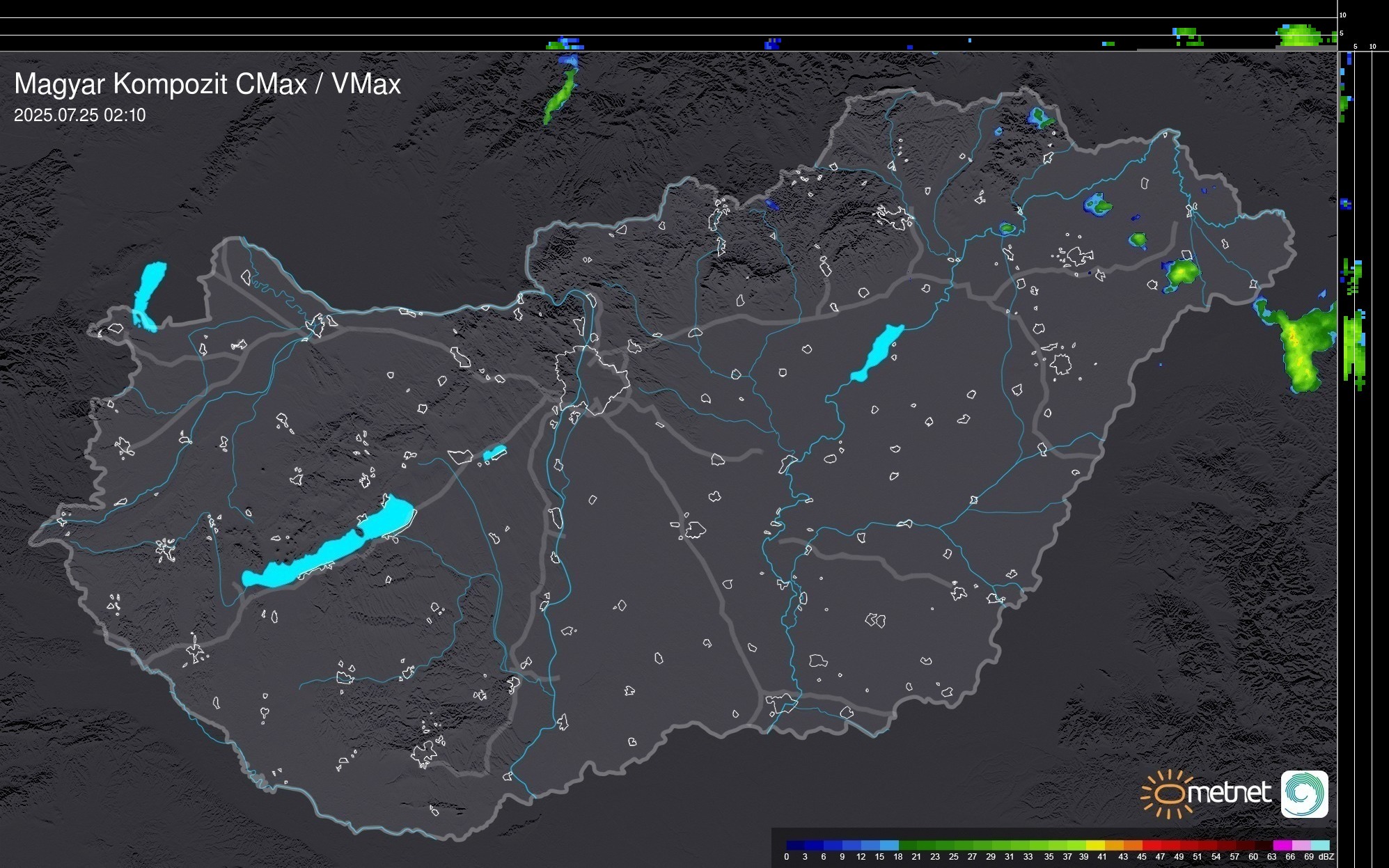Click the Magyar Kompozit CMax / VMax title
Screen dimensions: 1389x868
click(207, 84)
